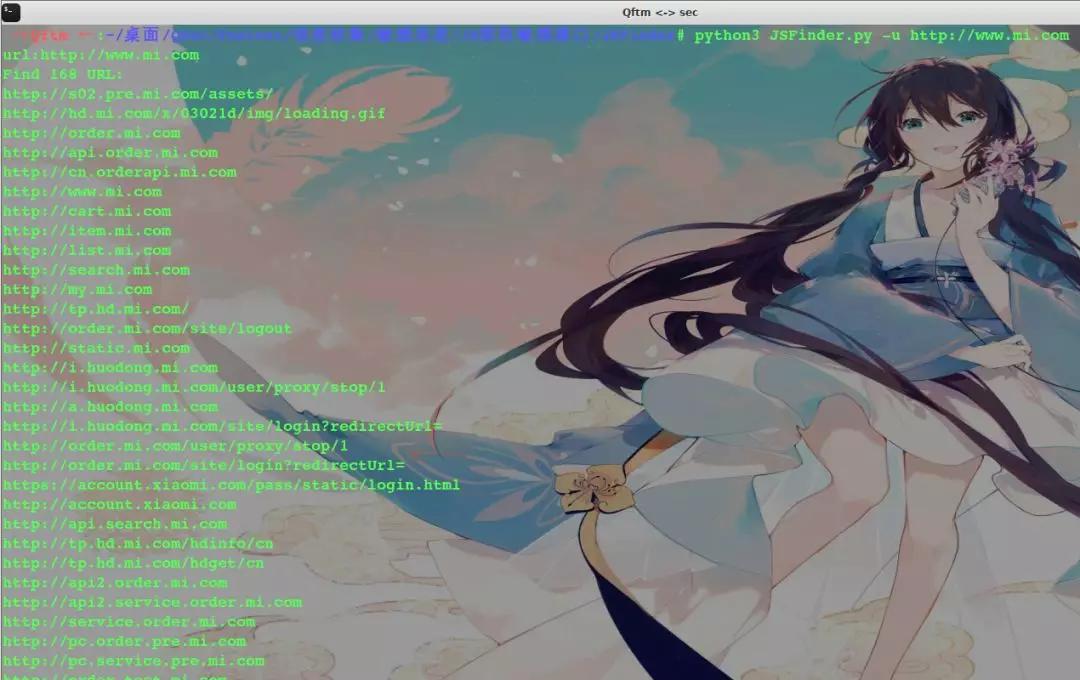This screenshot has height=680, width=1080.
Task: Click the http://api.order.mi.com line
Action: (110, 152)
